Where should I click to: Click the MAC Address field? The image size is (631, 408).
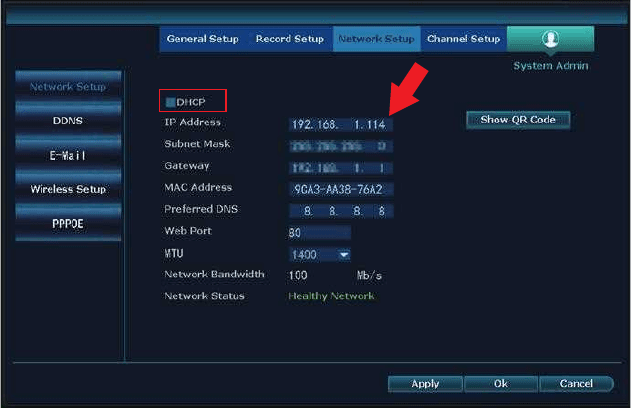tap(340, 189)
